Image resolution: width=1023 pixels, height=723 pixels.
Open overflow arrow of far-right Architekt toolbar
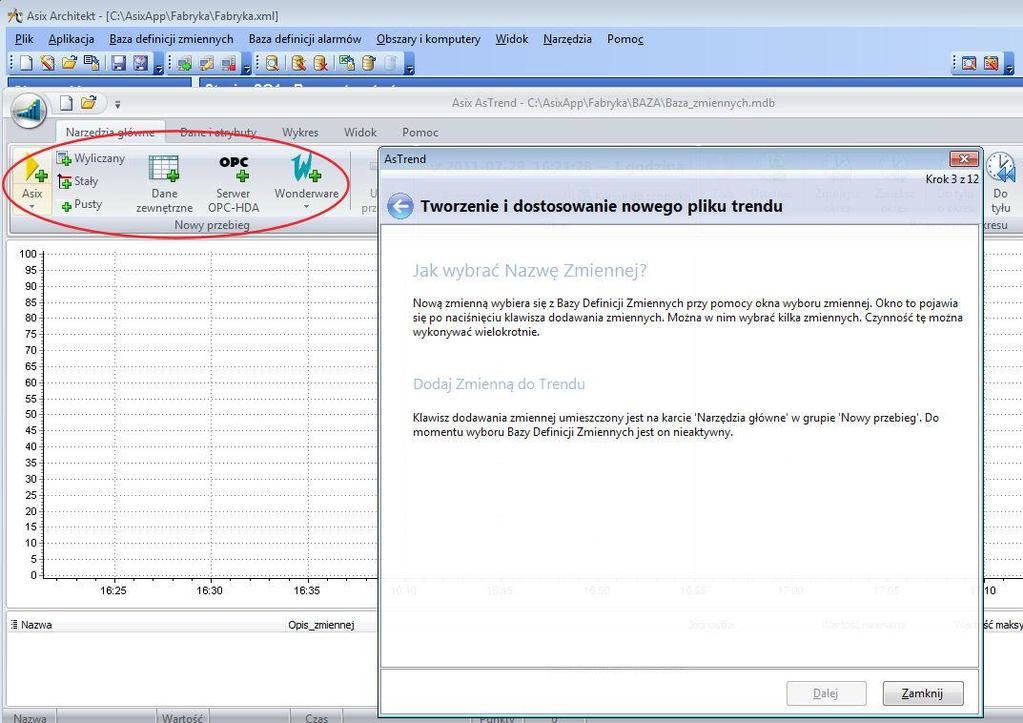(1009, 65)
